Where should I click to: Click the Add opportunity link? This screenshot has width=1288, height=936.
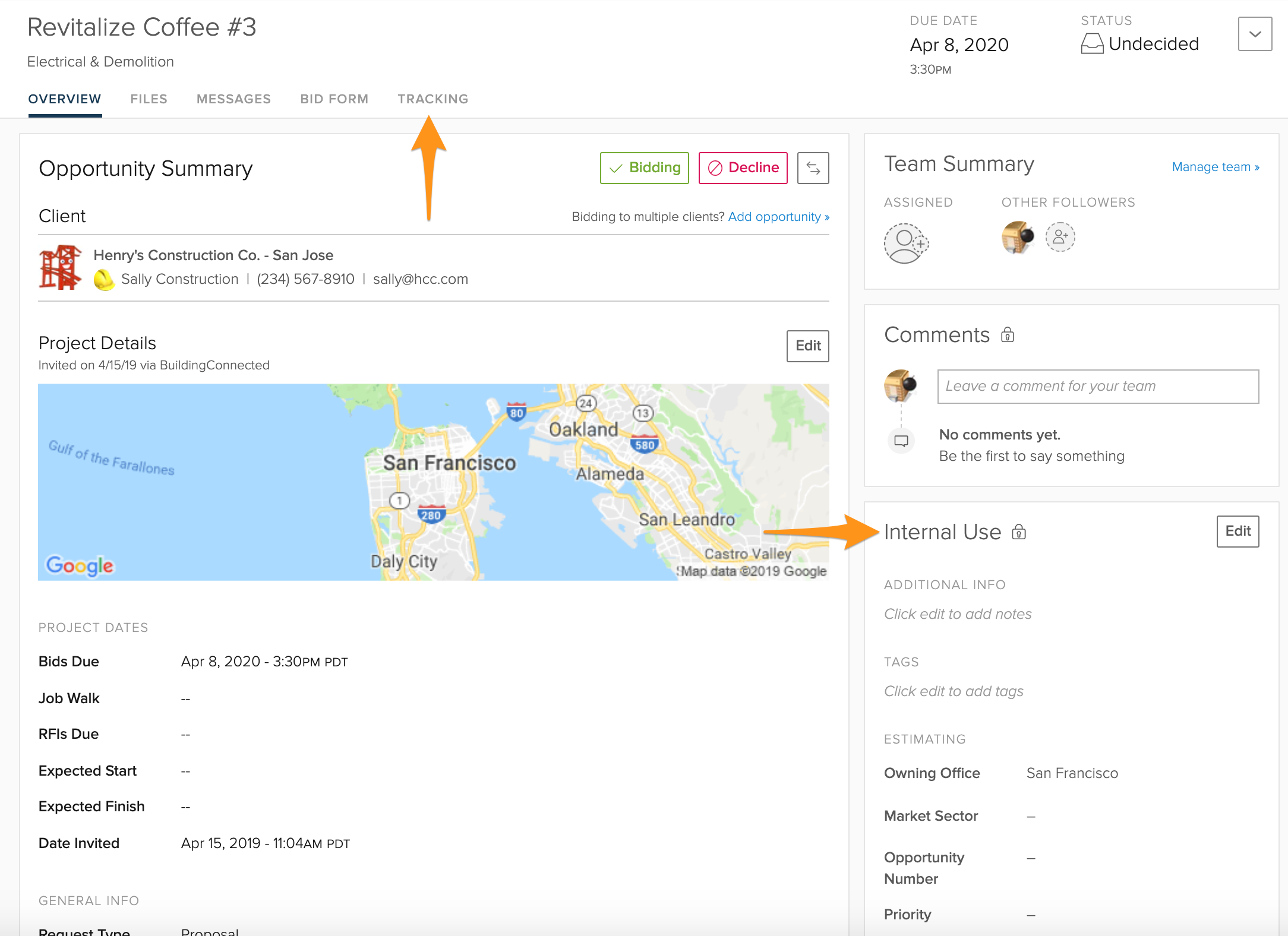click(x=778, y=217)
